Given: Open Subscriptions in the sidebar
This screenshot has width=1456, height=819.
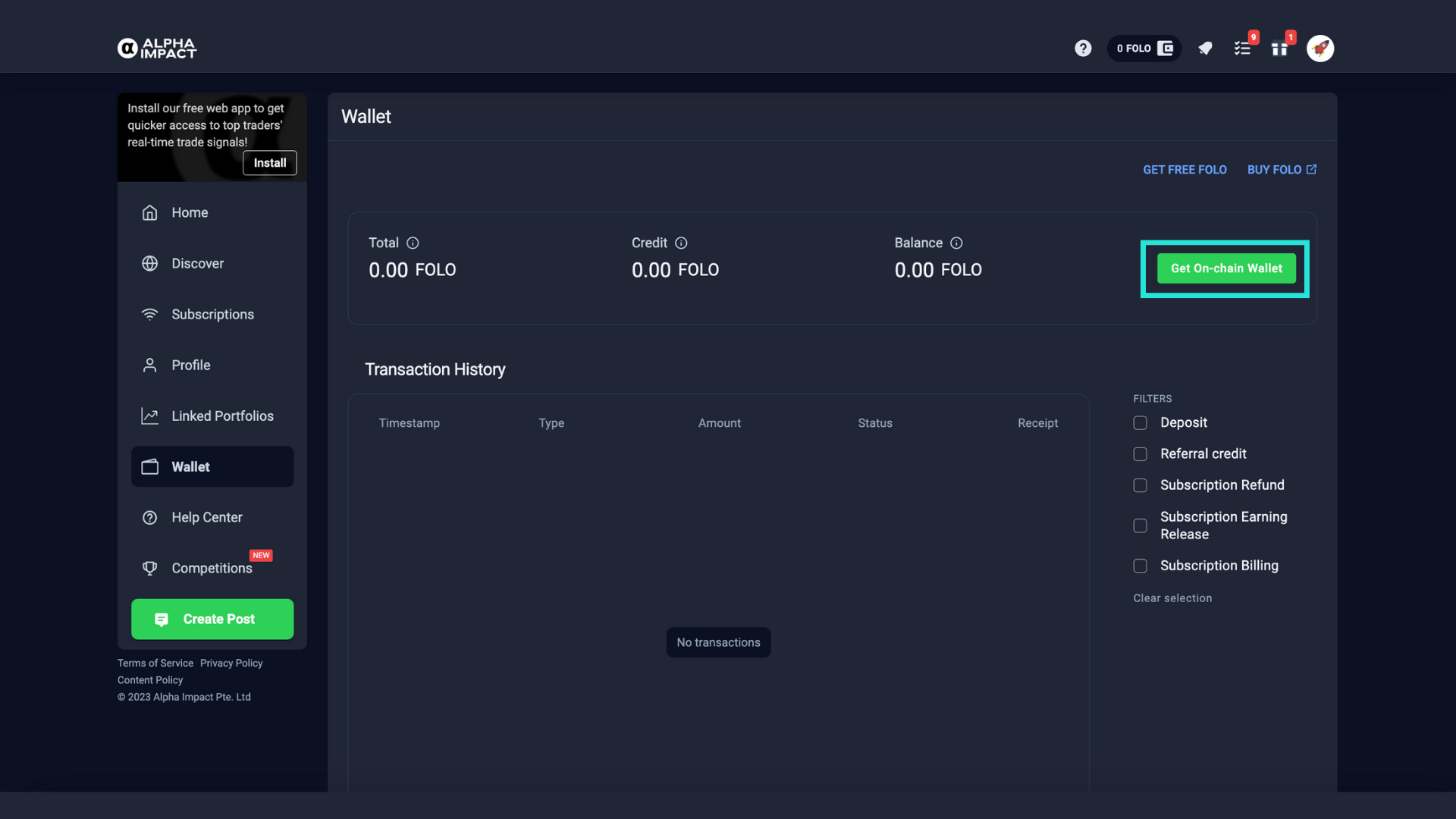Looking at the screenshot, I should 212,314.
